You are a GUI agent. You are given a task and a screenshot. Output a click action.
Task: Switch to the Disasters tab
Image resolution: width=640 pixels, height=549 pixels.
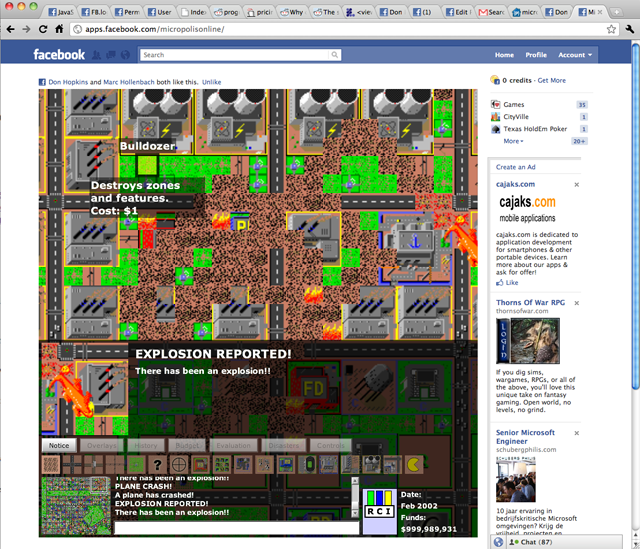tap(284, 445)
